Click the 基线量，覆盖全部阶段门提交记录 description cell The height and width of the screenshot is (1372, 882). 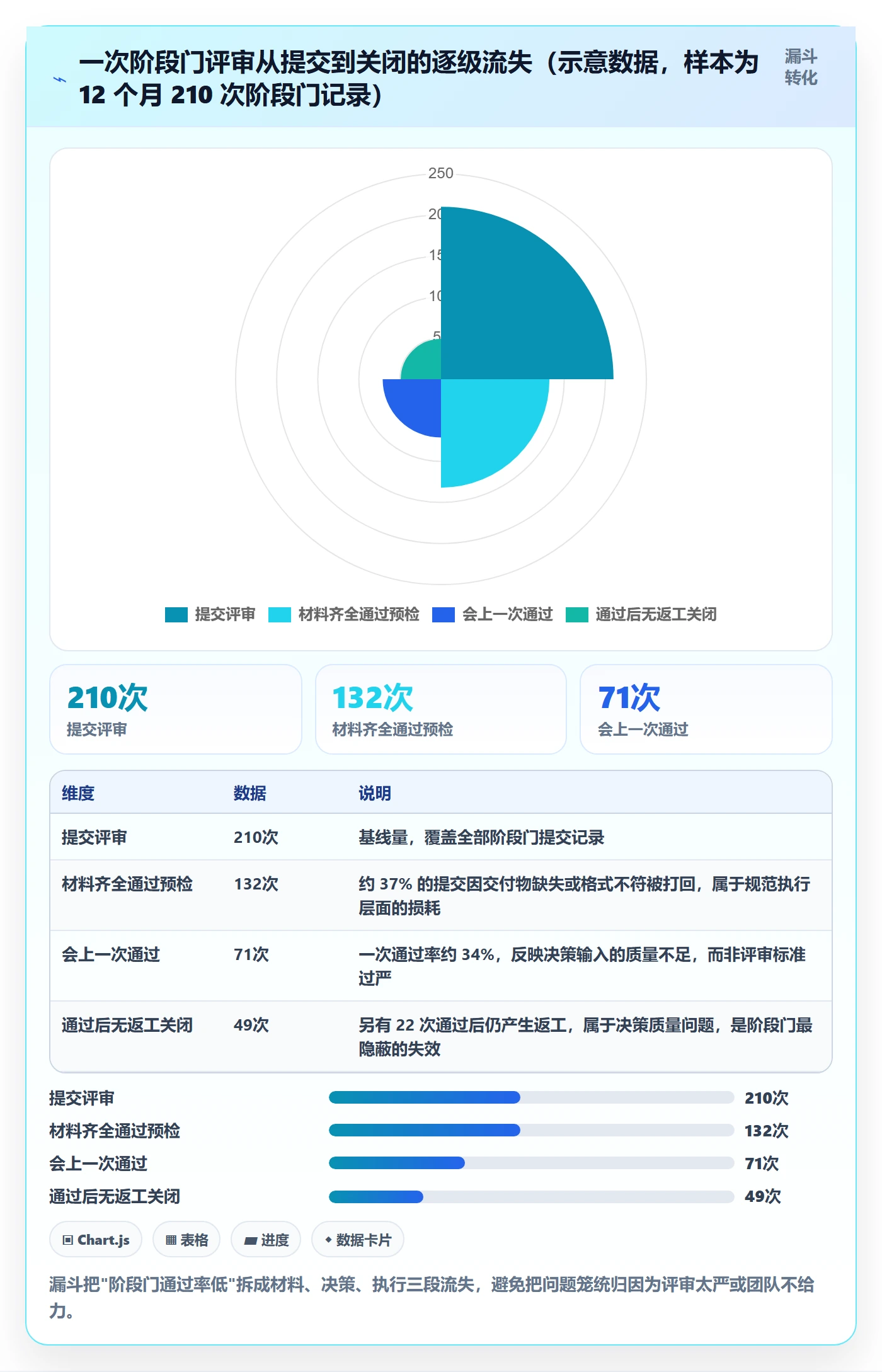[x=481, y=837]
